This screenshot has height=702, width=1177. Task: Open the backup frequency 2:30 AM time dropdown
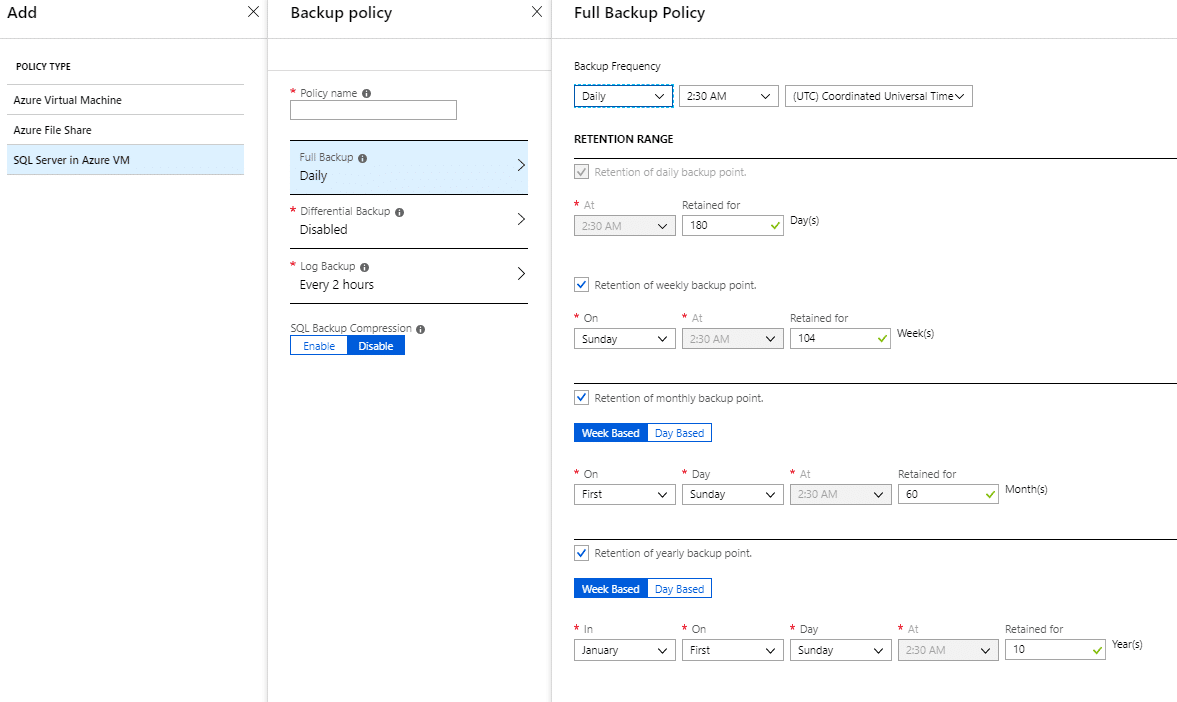[x=728, y=96]
